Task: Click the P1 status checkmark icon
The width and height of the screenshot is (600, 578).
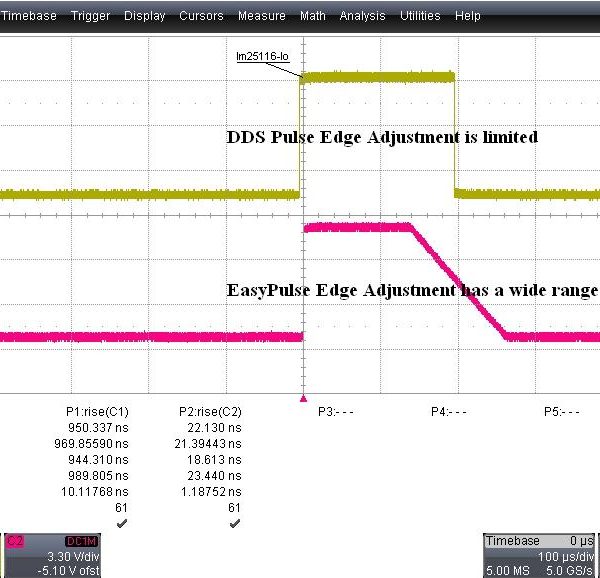Action: [122, 522]
